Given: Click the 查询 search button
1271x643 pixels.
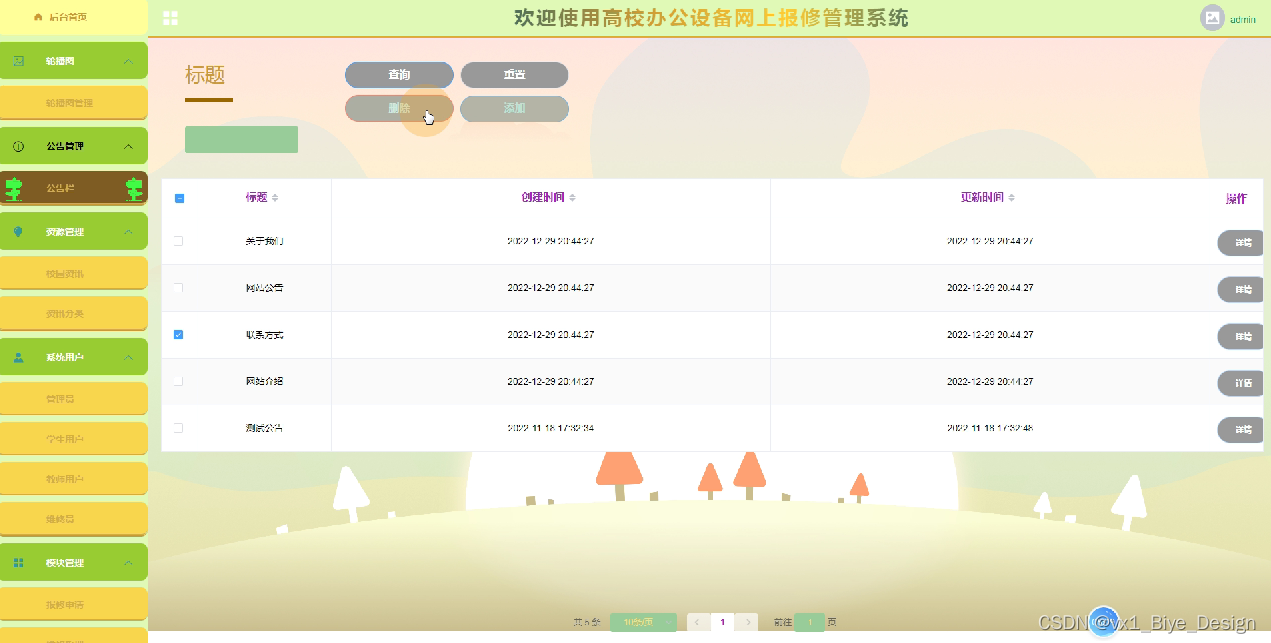Looking at the screenshot, I should (x=399, y=75).
